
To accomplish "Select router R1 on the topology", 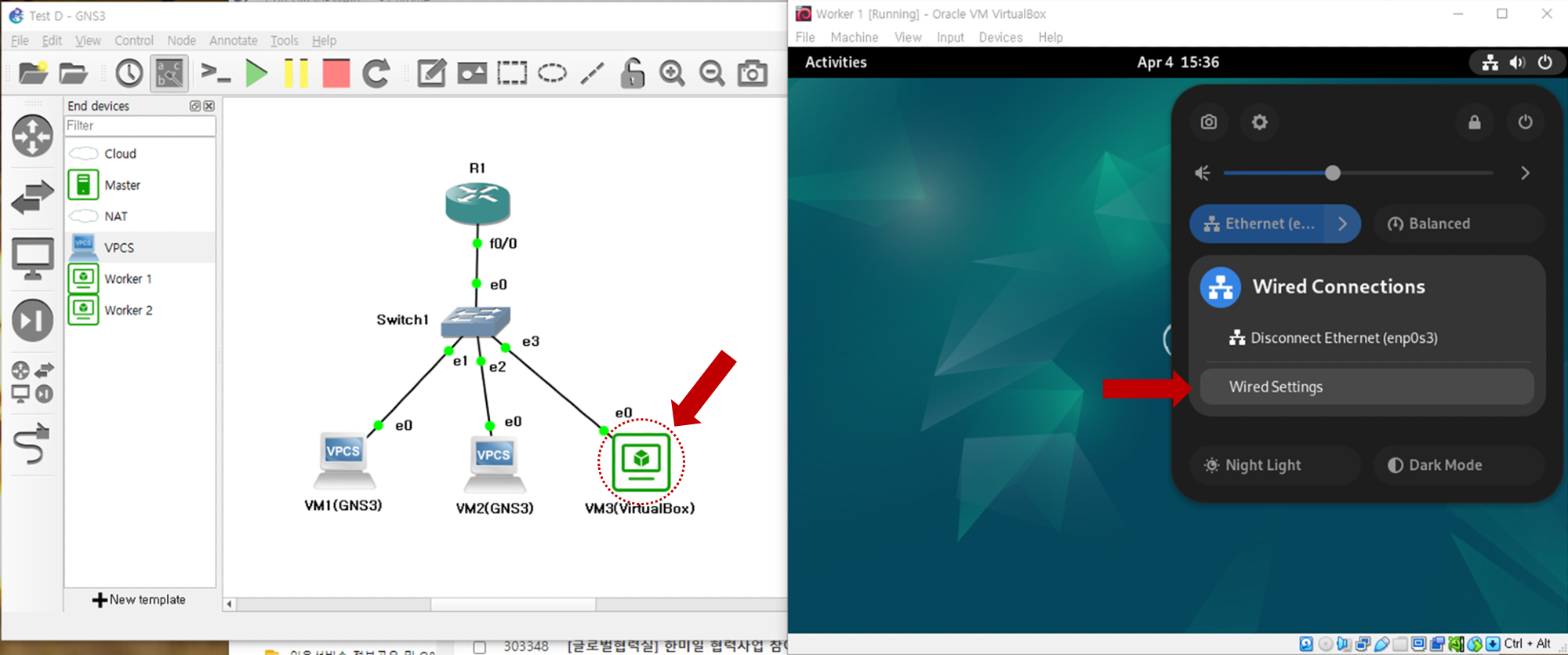I will [477, 202].
